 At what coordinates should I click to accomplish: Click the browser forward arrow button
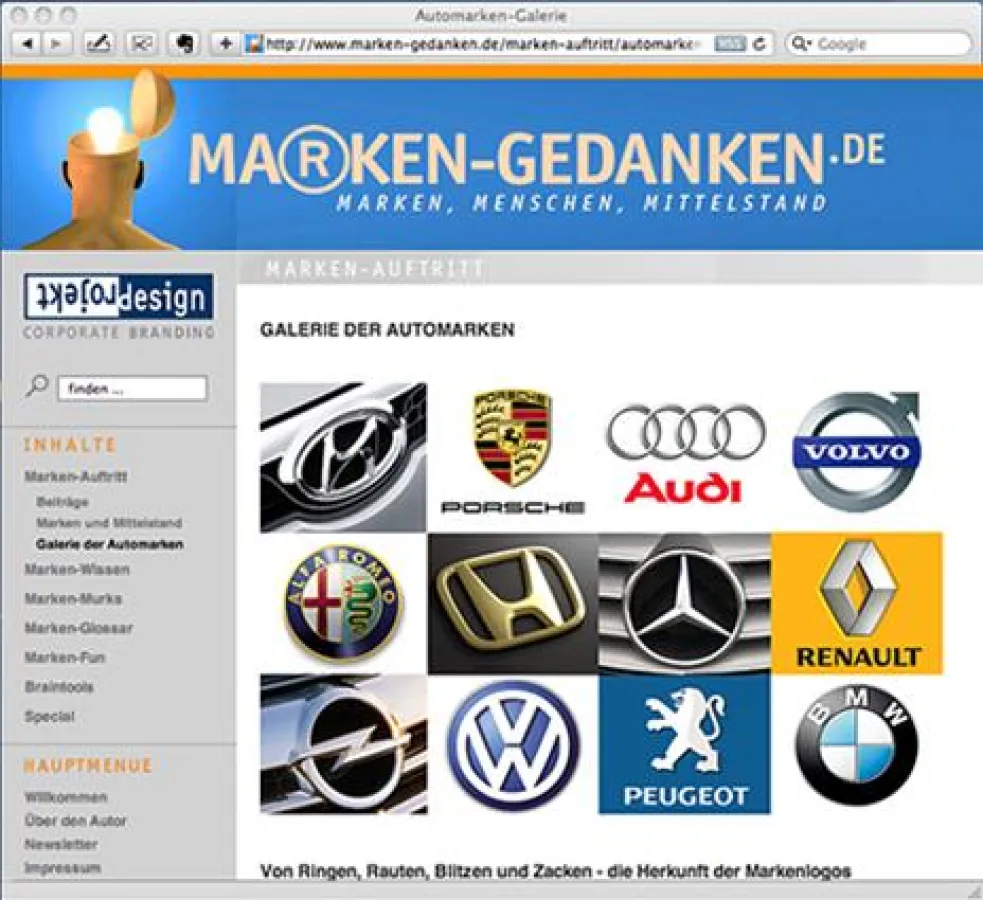[x=57, y=44]
